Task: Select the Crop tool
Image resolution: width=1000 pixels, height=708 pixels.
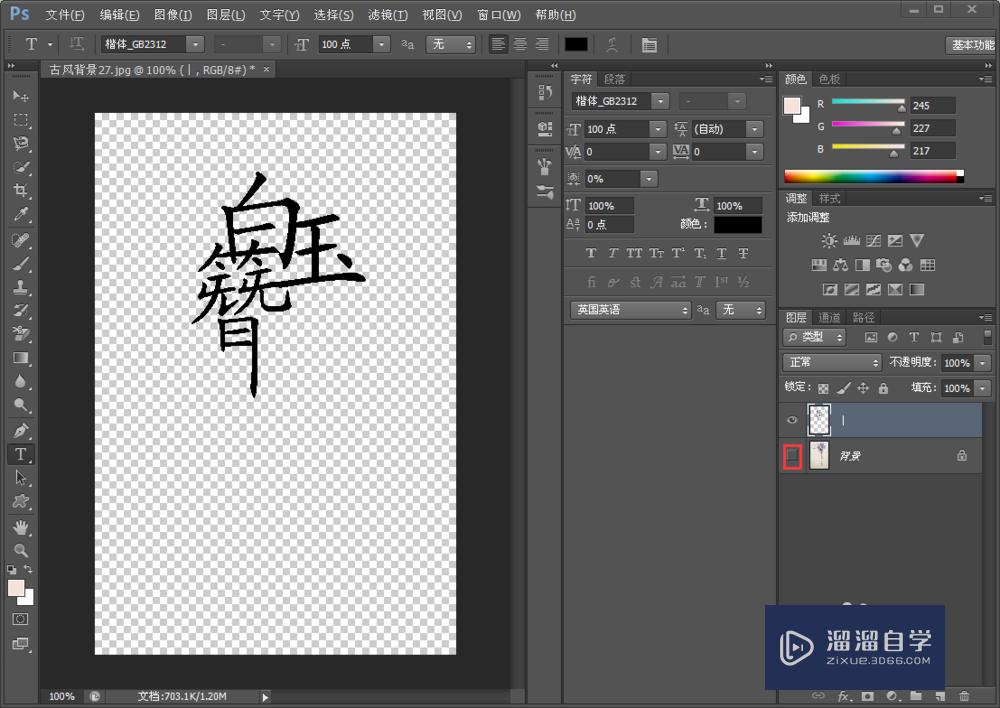Action: [20, 191]
